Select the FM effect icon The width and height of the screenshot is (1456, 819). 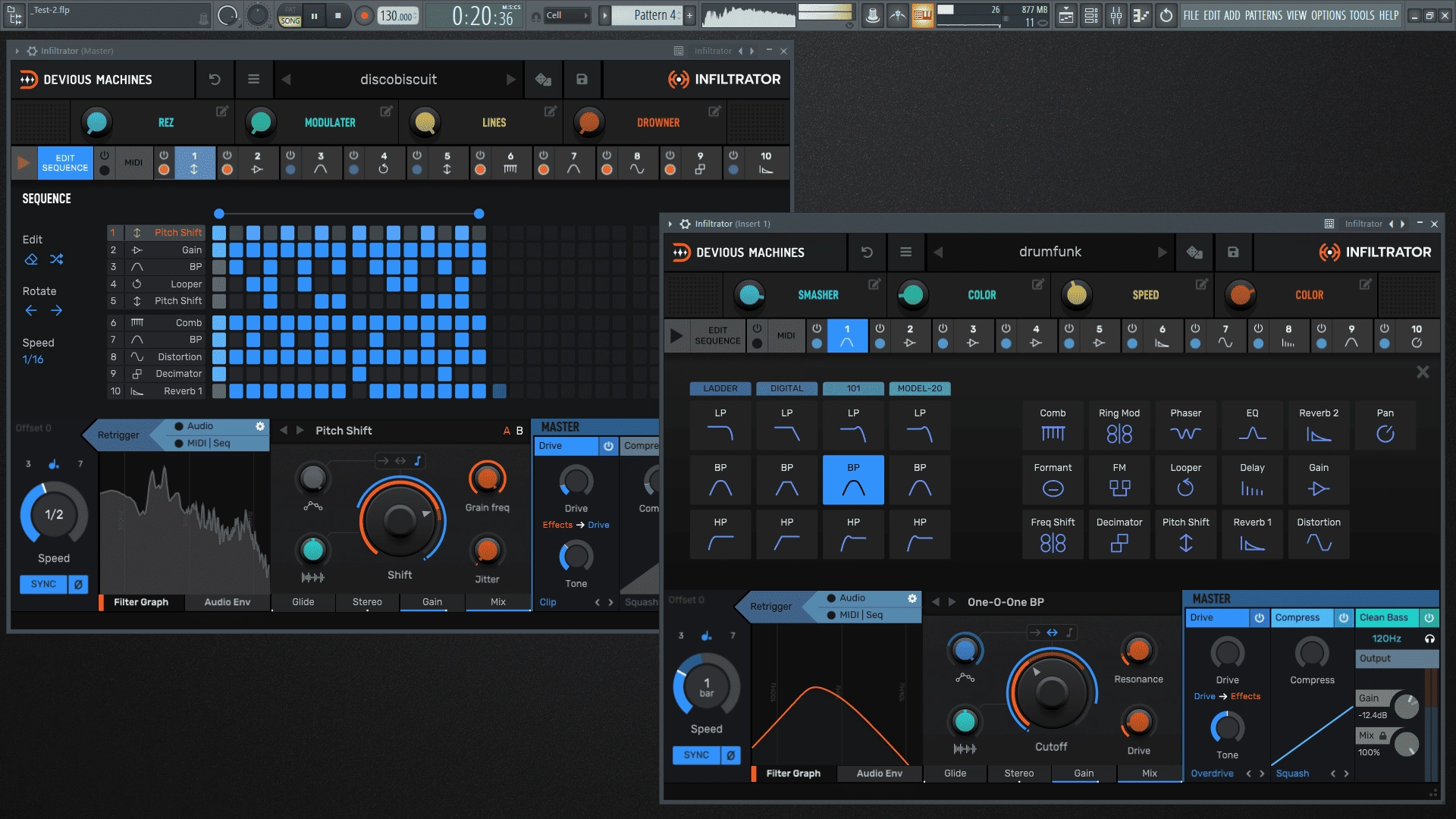(x=1119, y=480)
